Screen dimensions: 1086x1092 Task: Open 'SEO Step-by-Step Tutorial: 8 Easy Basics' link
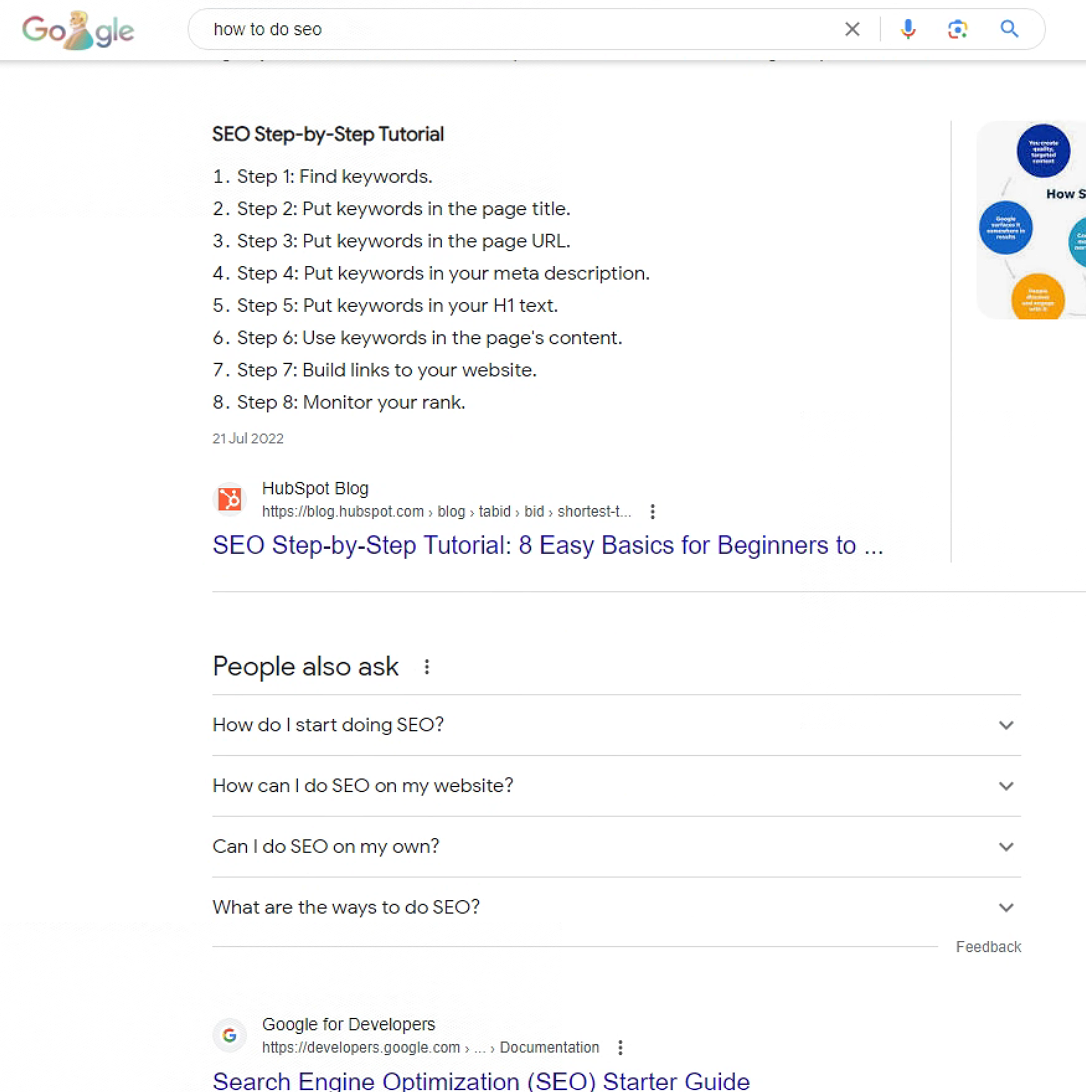point(548,545)
